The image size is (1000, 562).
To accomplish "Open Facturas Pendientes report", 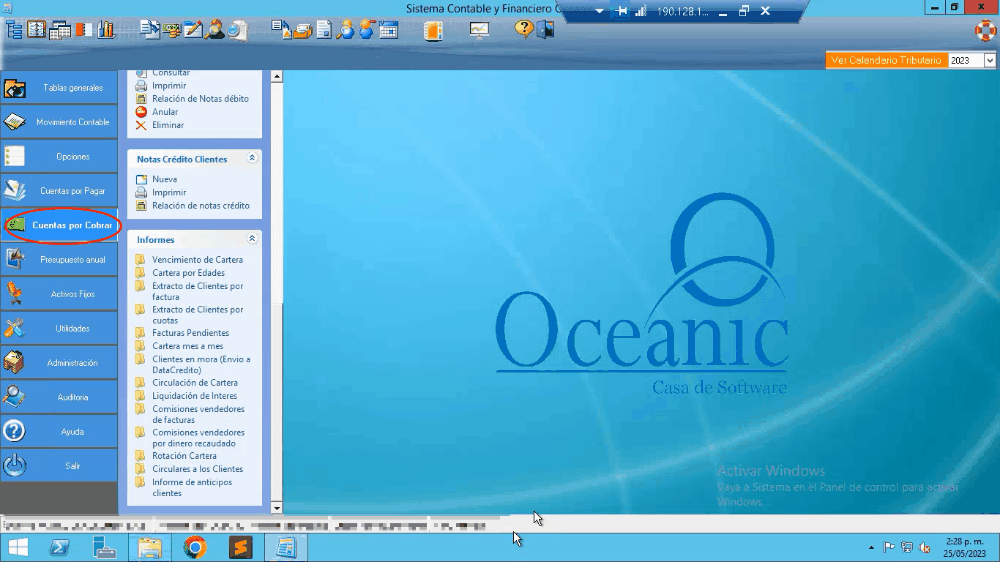I will tap(190, 333).
